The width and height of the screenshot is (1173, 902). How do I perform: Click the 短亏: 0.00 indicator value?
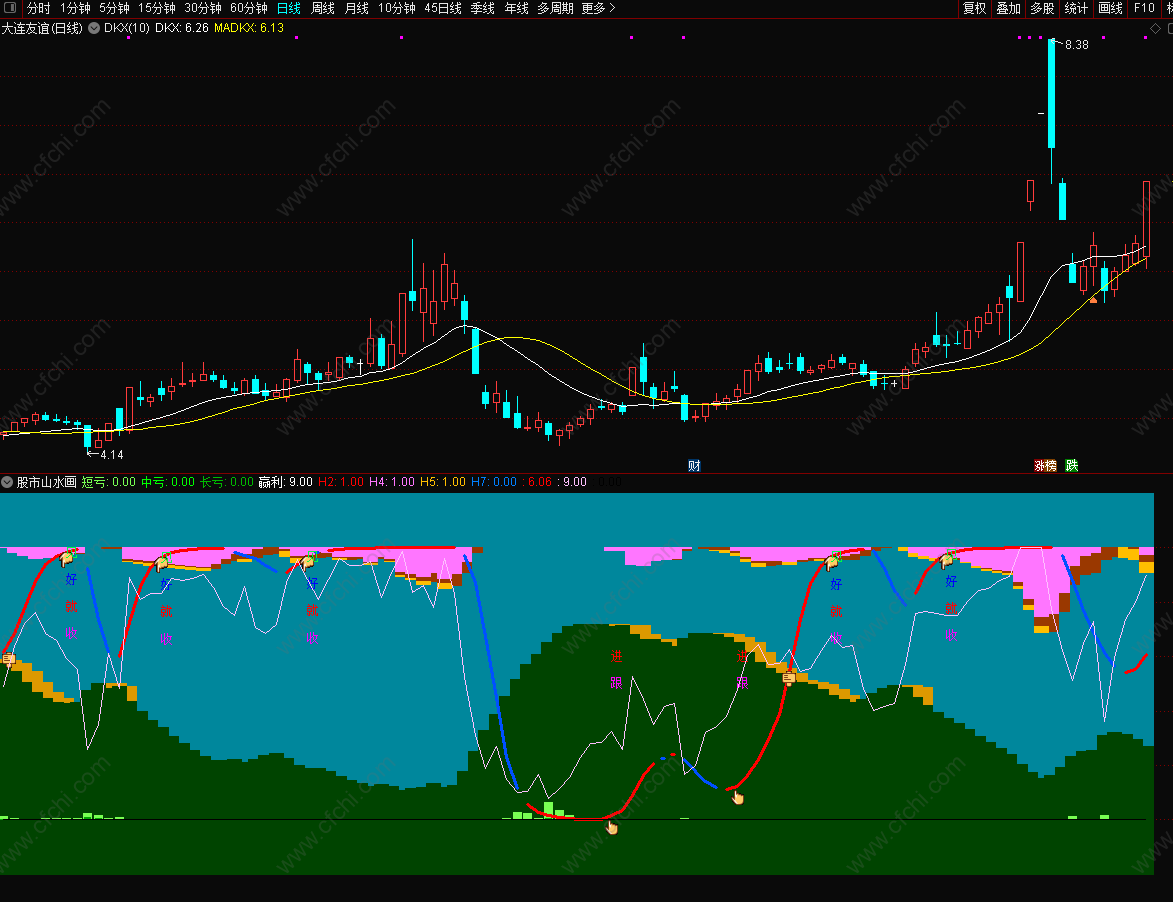pos(108,482)
